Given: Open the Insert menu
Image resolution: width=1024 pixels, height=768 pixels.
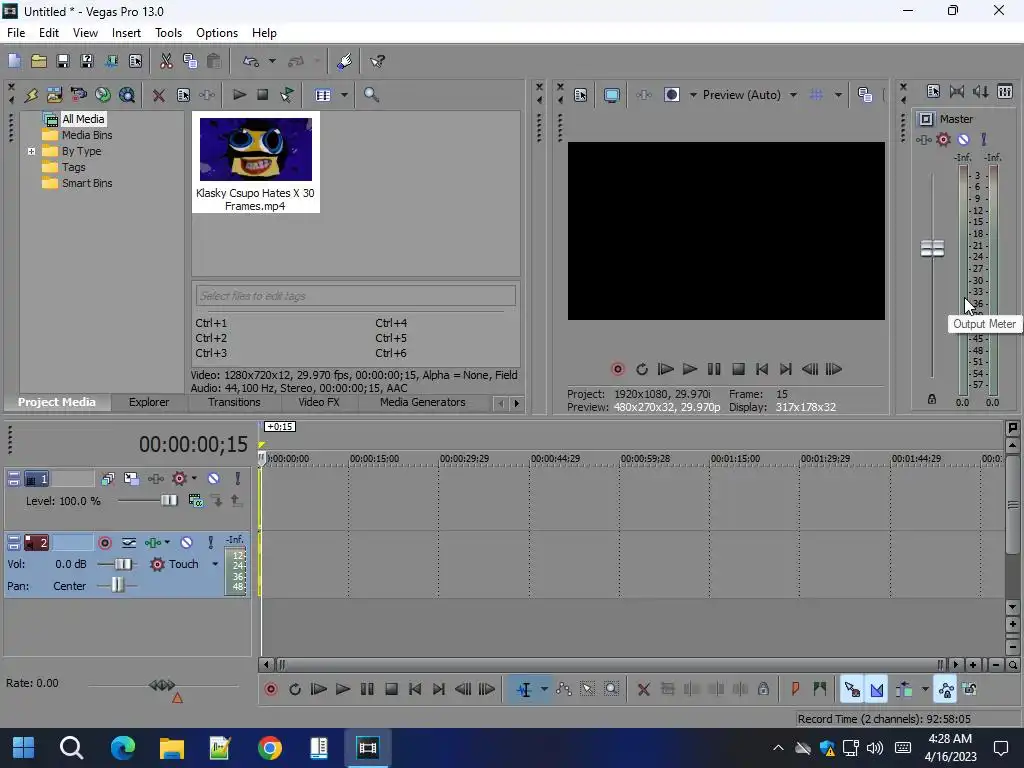Looking at the screenshot, I should click(126, 33).
